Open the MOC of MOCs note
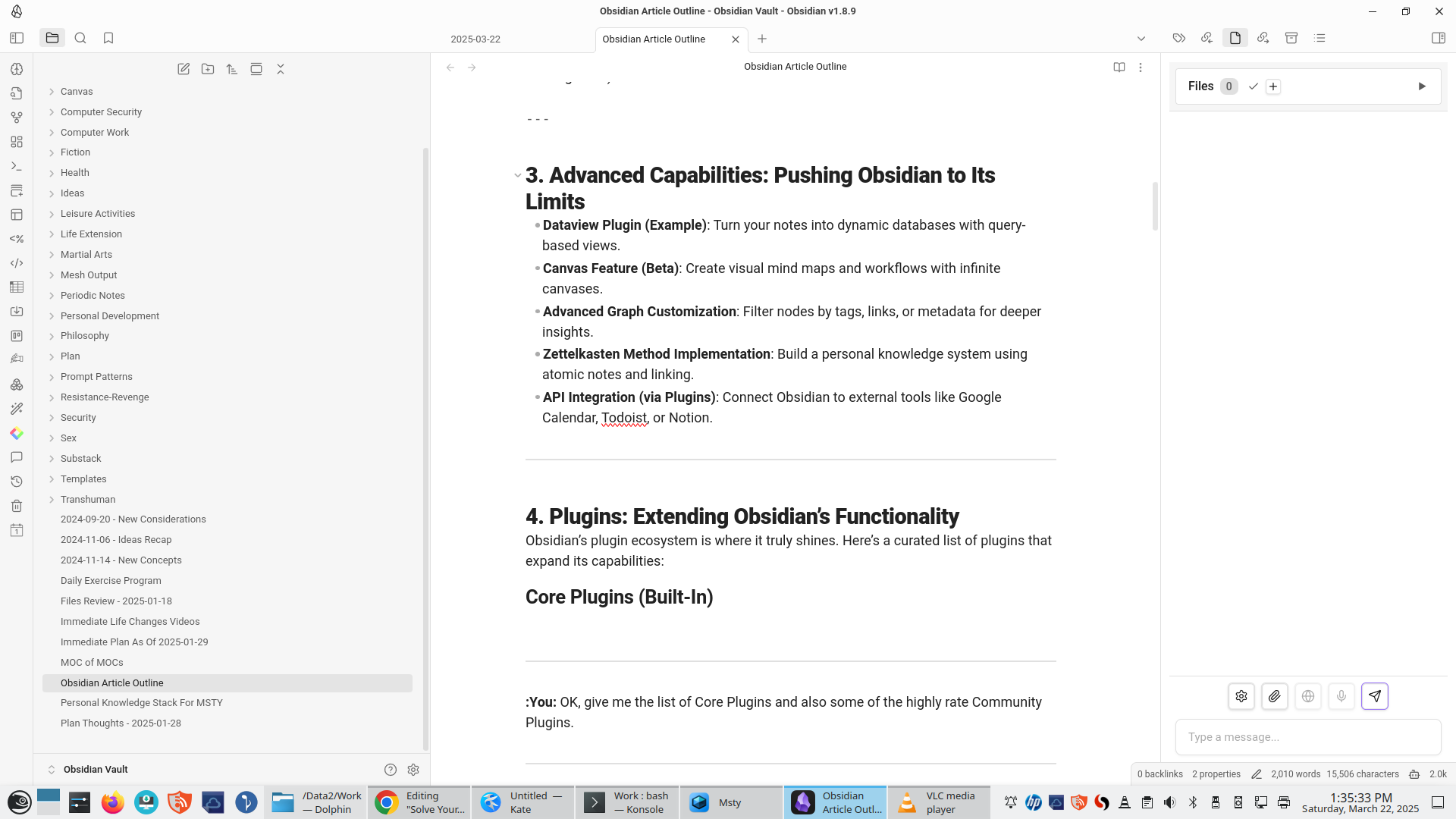 click(x=92, y=662)
